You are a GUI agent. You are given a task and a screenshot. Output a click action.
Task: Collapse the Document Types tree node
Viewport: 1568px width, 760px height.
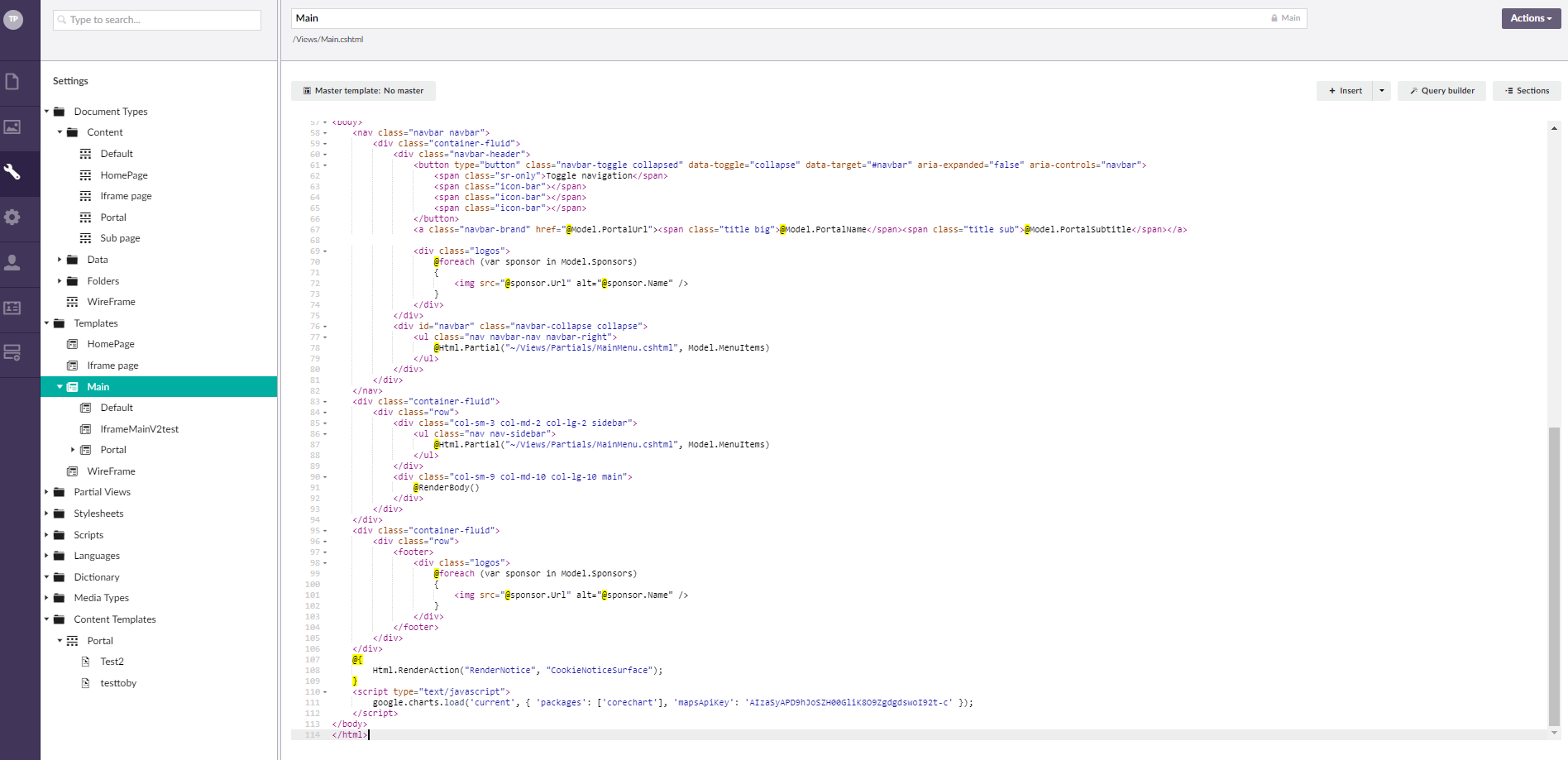46,112
